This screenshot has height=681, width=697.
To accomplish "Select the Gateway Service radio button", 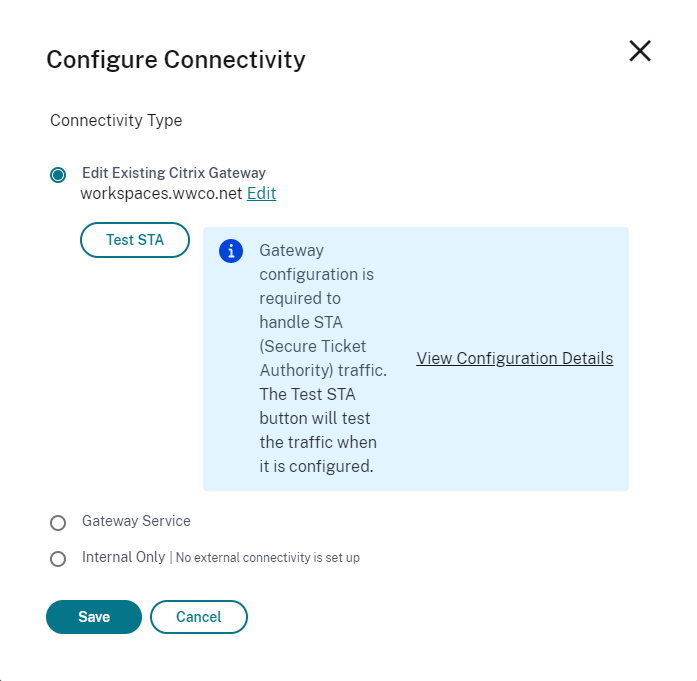I will (x=58, y=523).
